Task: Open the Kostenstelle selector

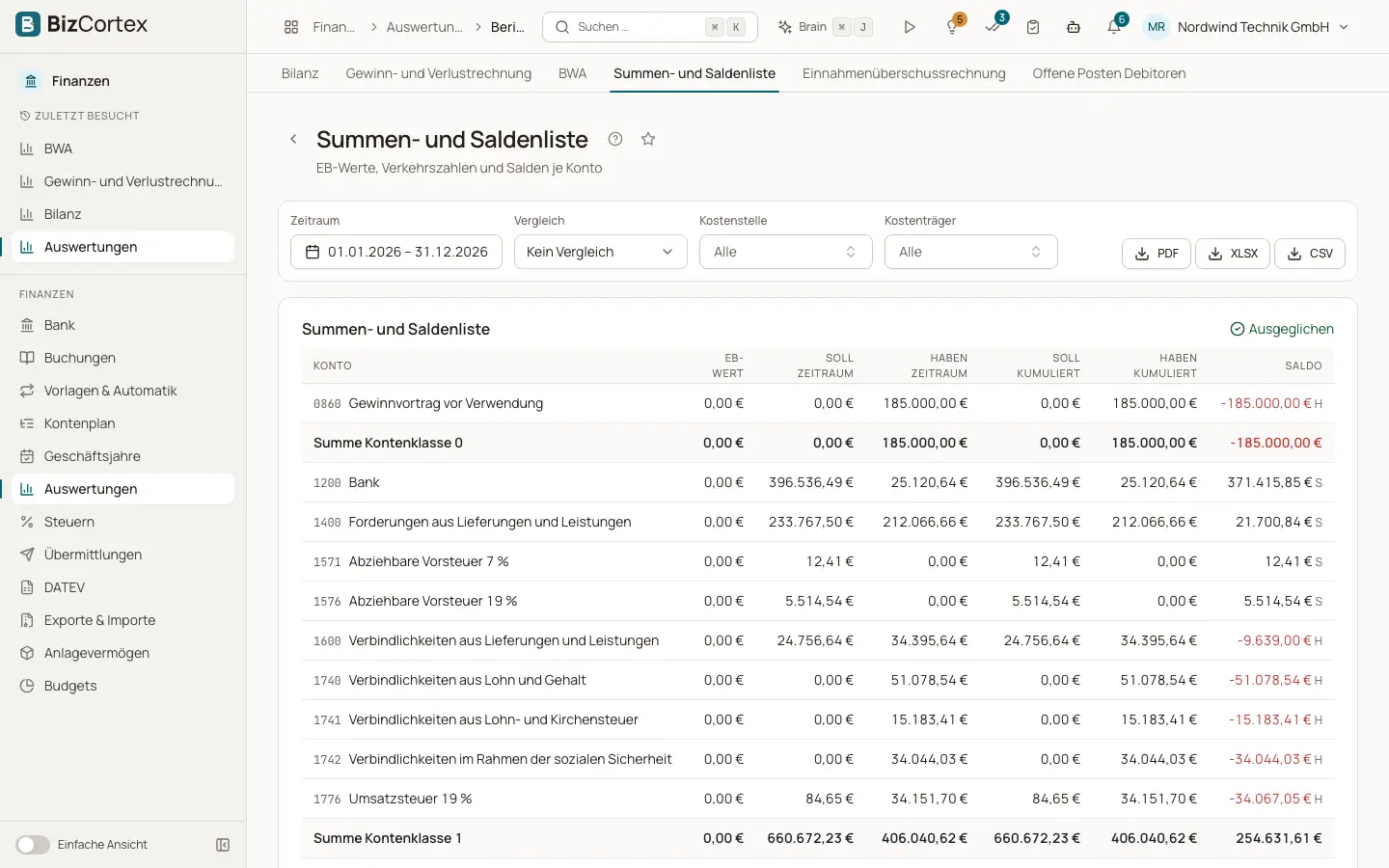Action: [x=785, y=252]
